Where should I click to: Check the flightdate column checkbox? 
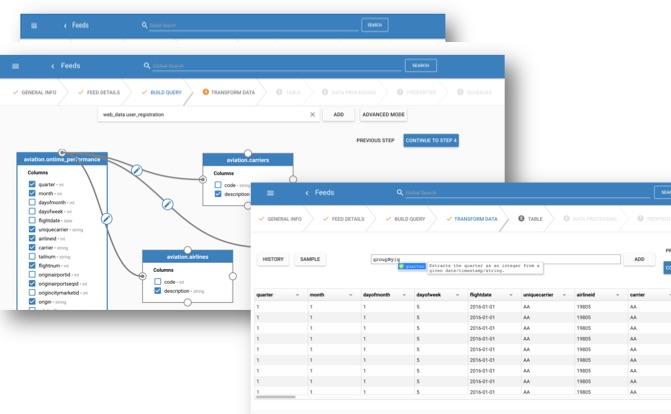32,220
